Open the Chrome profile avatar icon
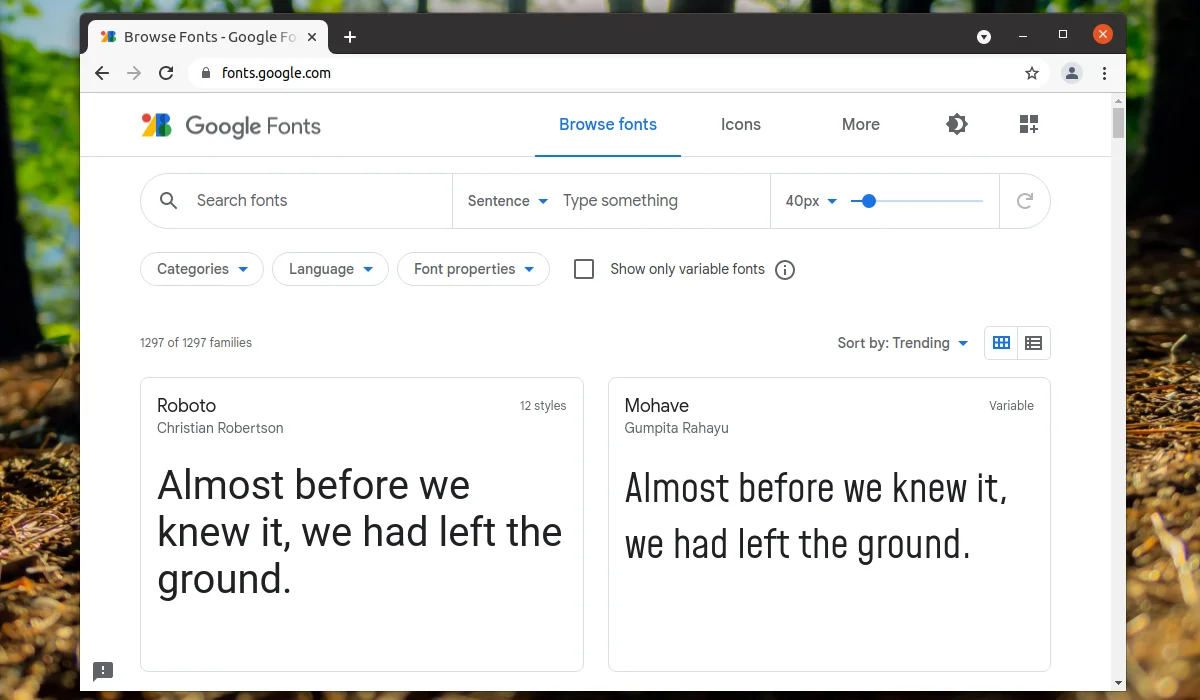The width and height of the screenshot is (1200, 700). [1072, 73]
